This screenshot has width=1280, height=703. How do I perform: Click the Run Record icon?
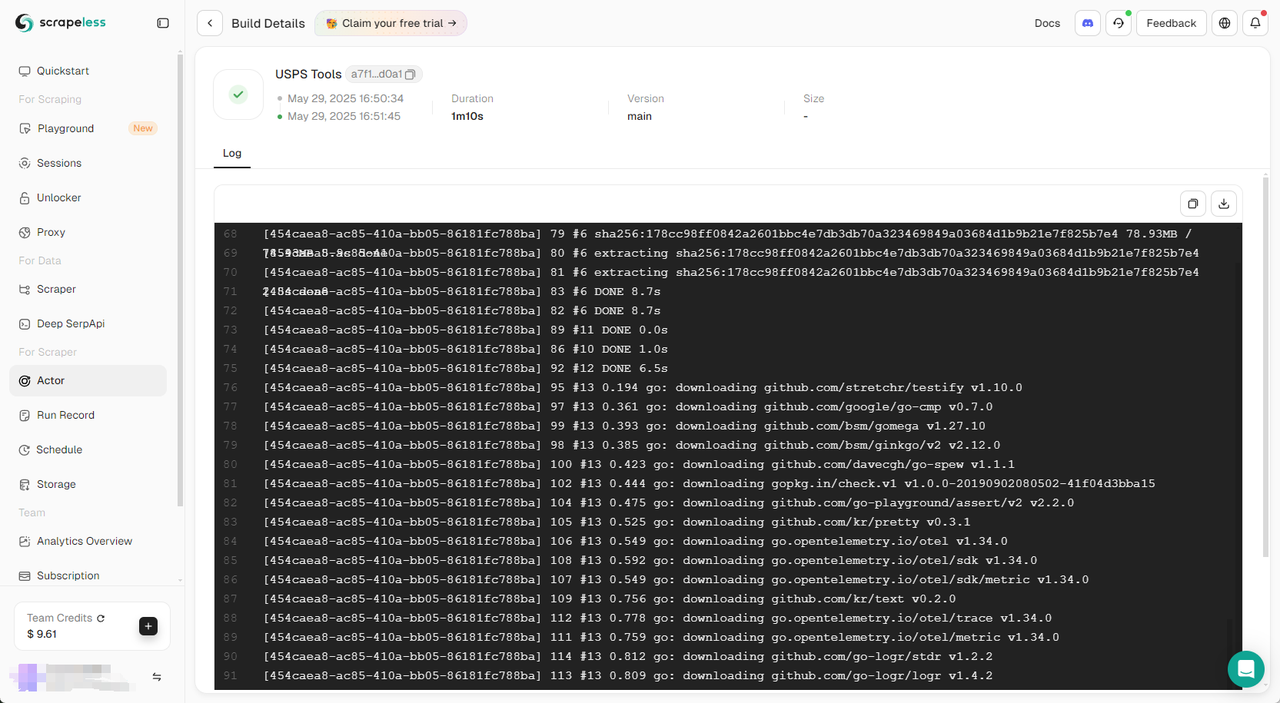(25, 415)
